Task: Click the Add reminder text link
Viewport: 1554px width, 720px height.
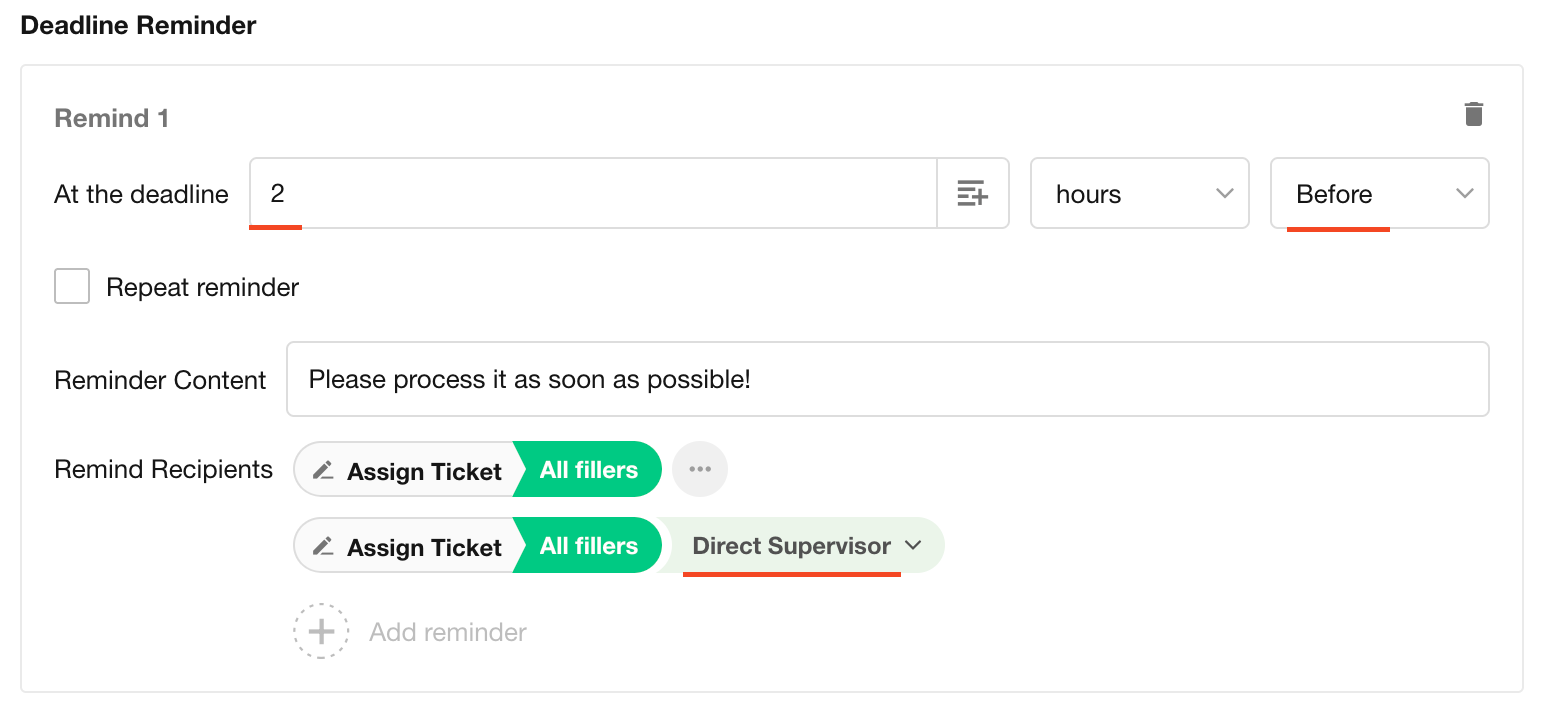Action: 448,632
